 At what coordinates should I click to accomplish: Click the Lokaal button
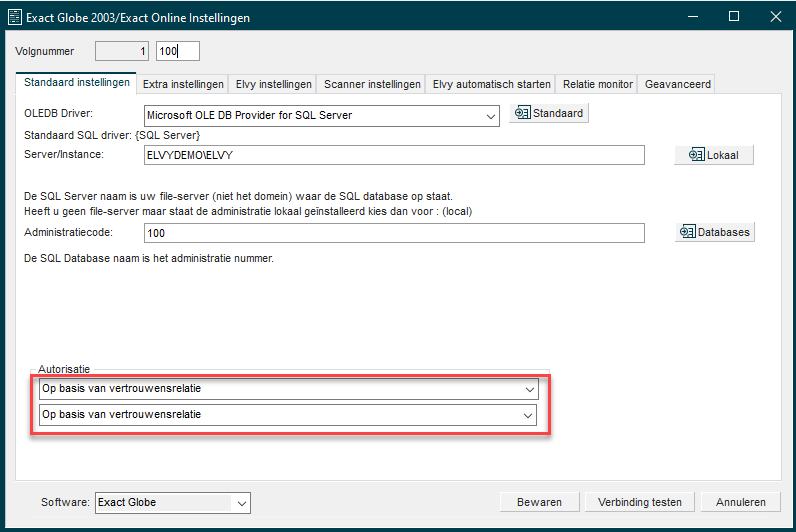click(714, 155)
